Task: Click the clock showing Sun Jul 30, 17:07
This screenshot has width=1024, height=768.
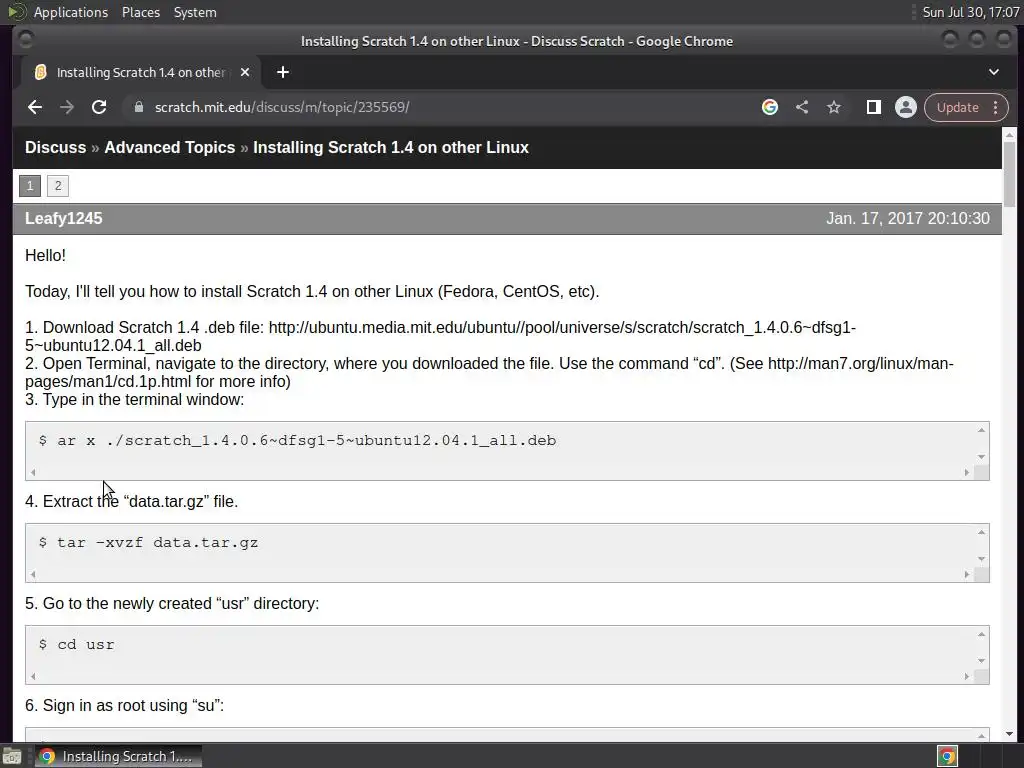Action: [x=970, y=12]
